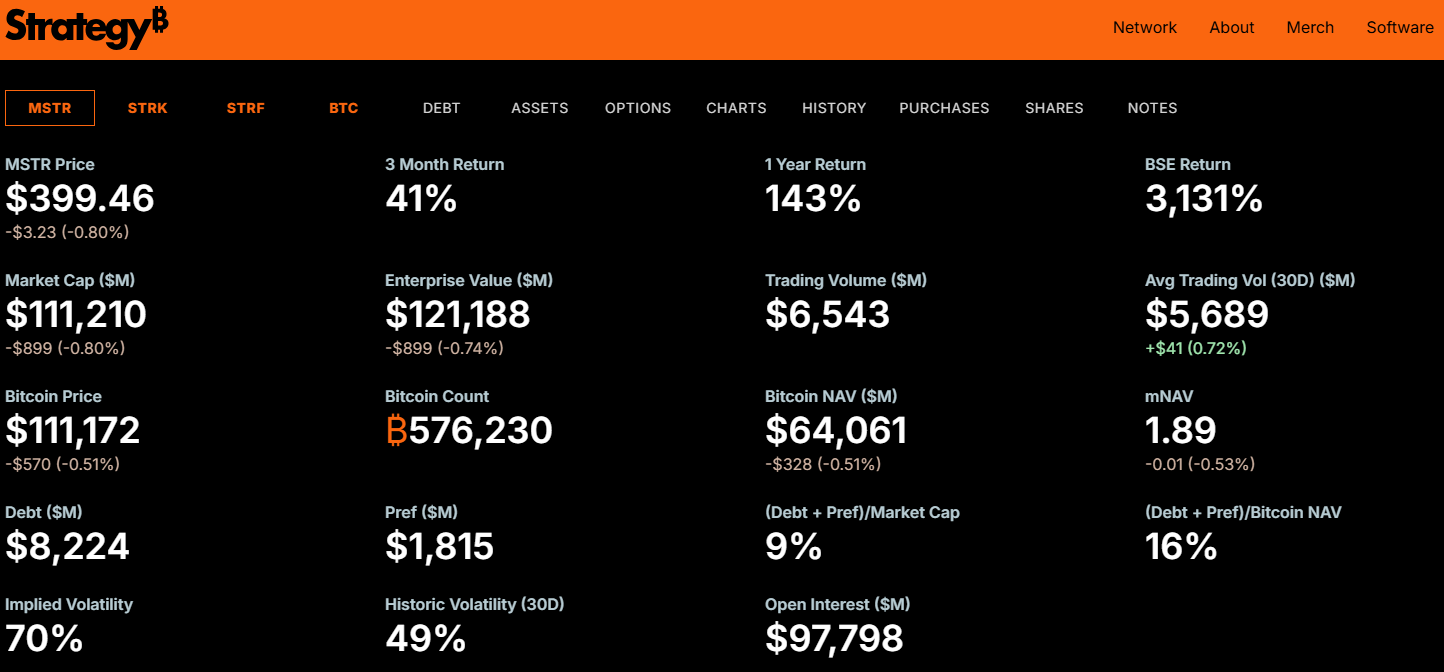
Task: Click the MSTR Price value $399.46
Action: pos(80,199)
